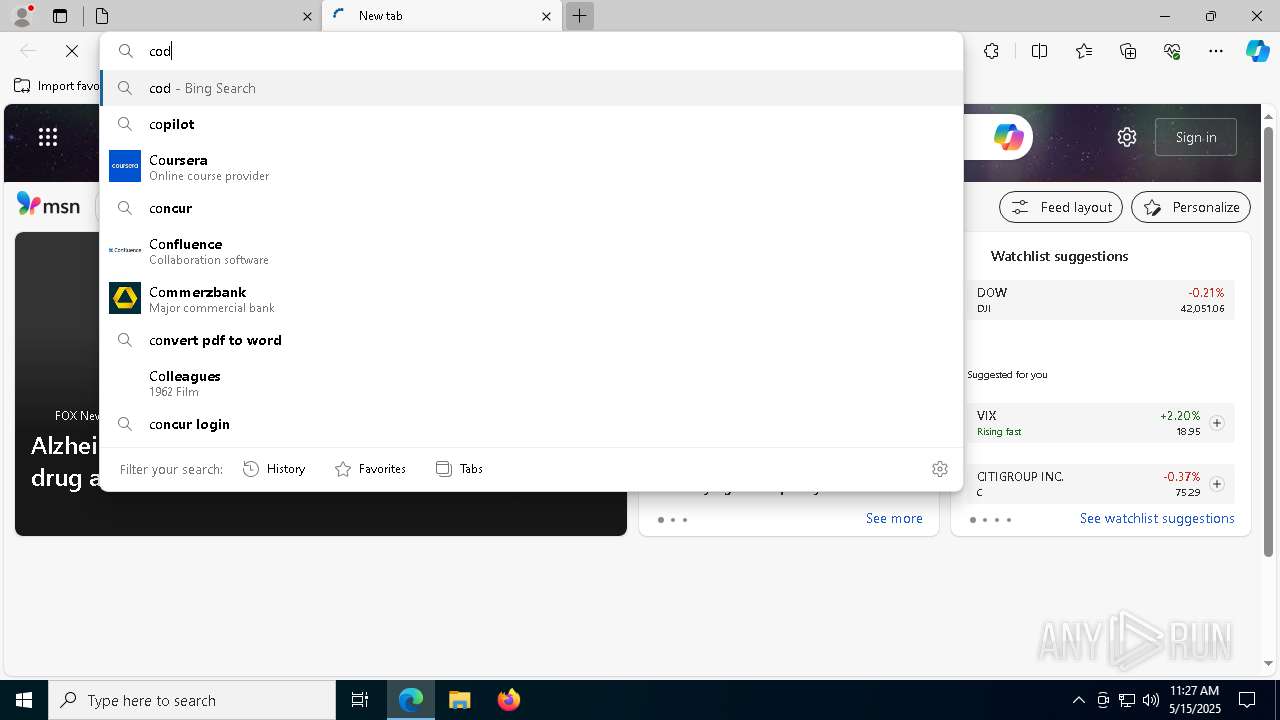Open File Explorer from the taskbar
This screenshot has width=1280, height=720.
pyautogui.click(x=459, y=700)
